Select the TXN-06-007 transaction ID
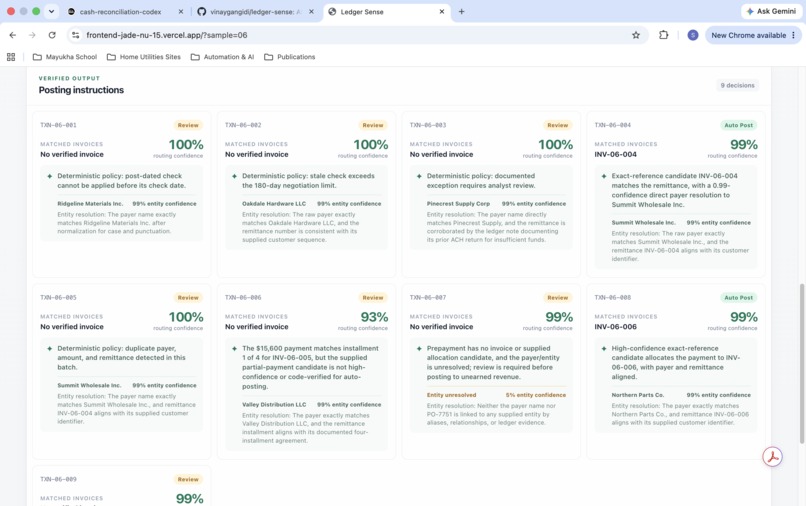Screen dimensions: 806x506 (428, 297)
